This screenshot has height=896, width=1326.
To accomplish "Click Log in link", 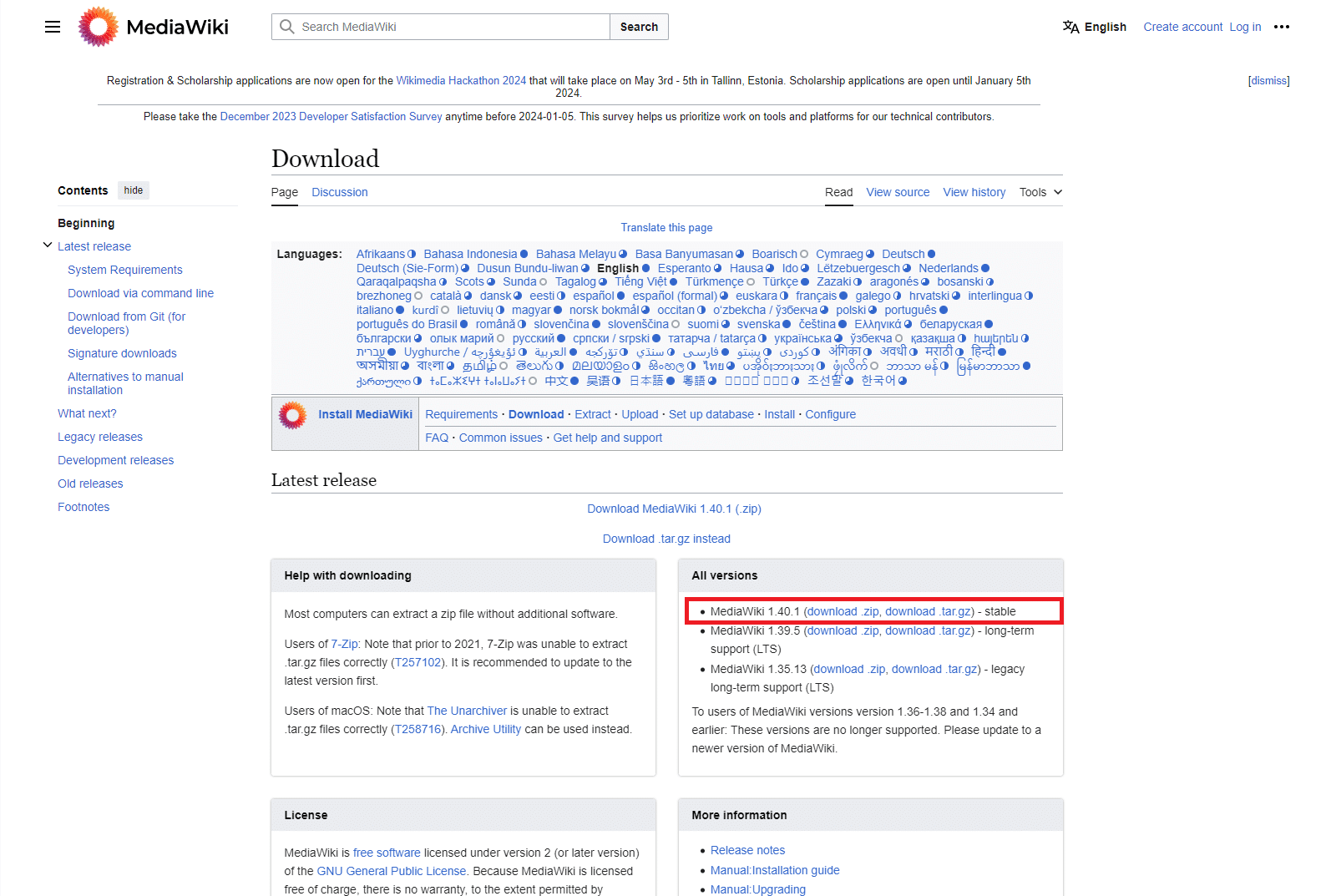I will (1245, 27).
